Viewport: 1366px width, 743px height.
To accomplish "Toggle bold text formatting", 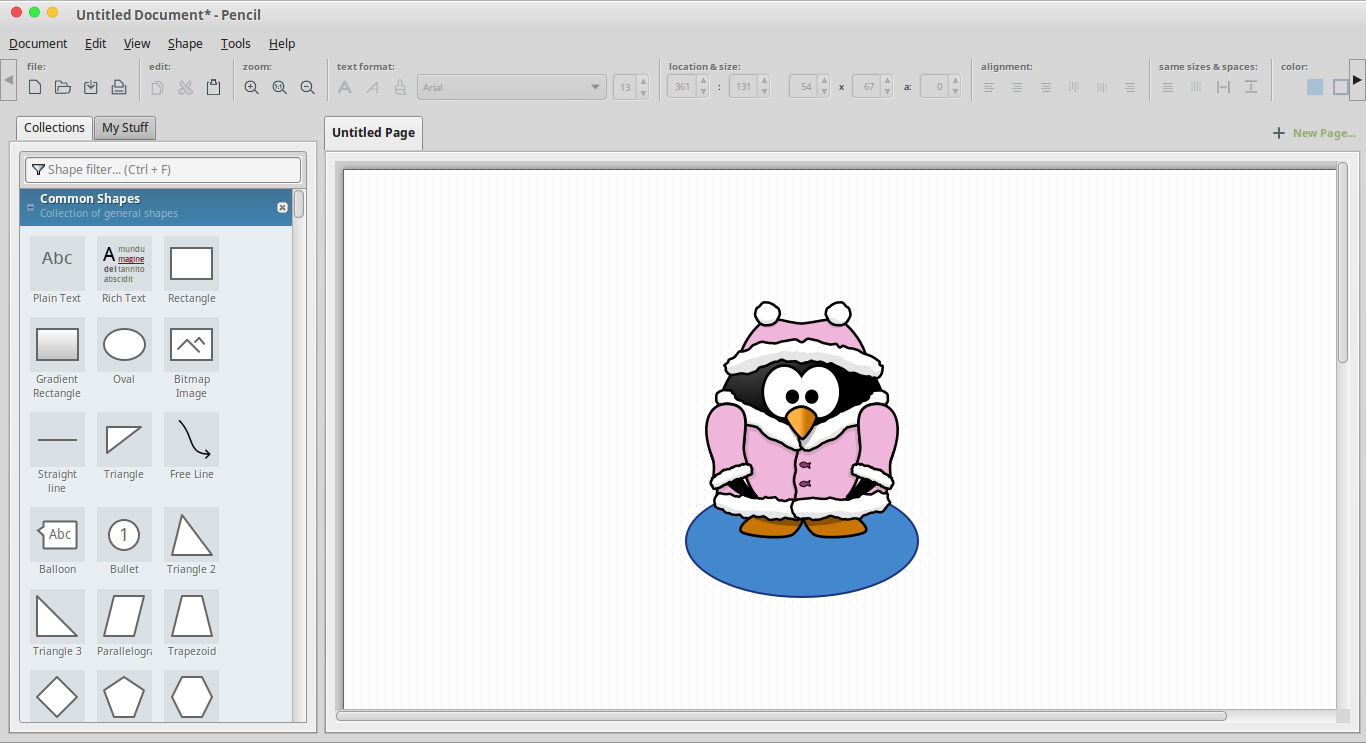I will (x=345, y=88).
